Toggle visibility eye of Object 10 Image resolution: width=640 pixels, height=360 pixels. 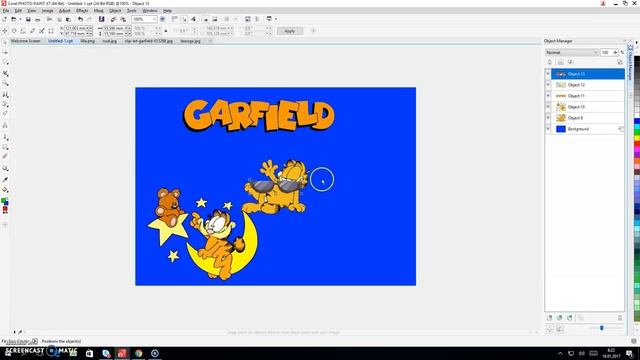548,107
